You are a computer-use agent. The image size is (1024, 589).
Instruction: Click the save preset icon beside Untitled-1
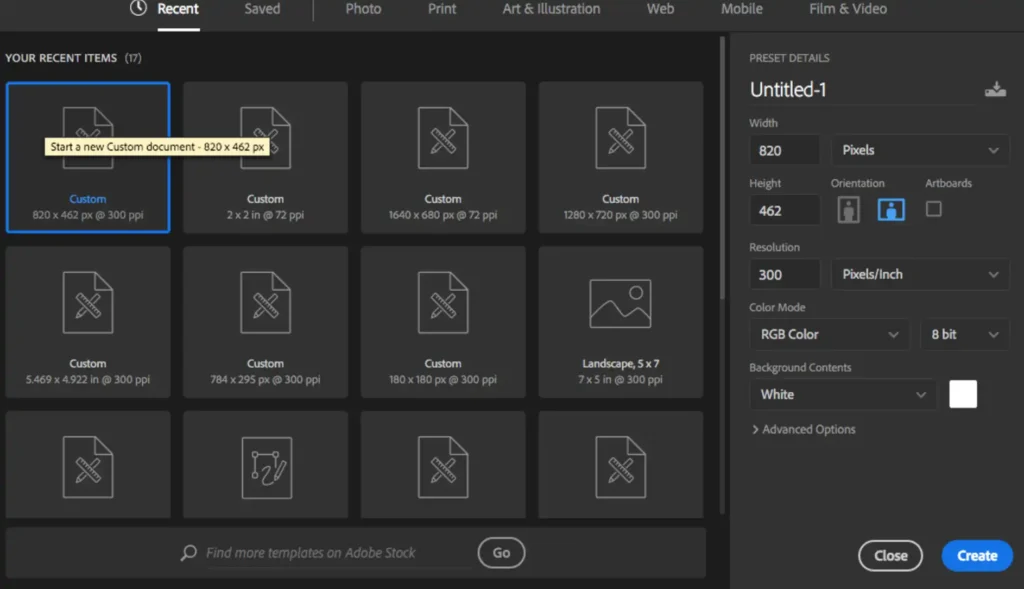995,90
